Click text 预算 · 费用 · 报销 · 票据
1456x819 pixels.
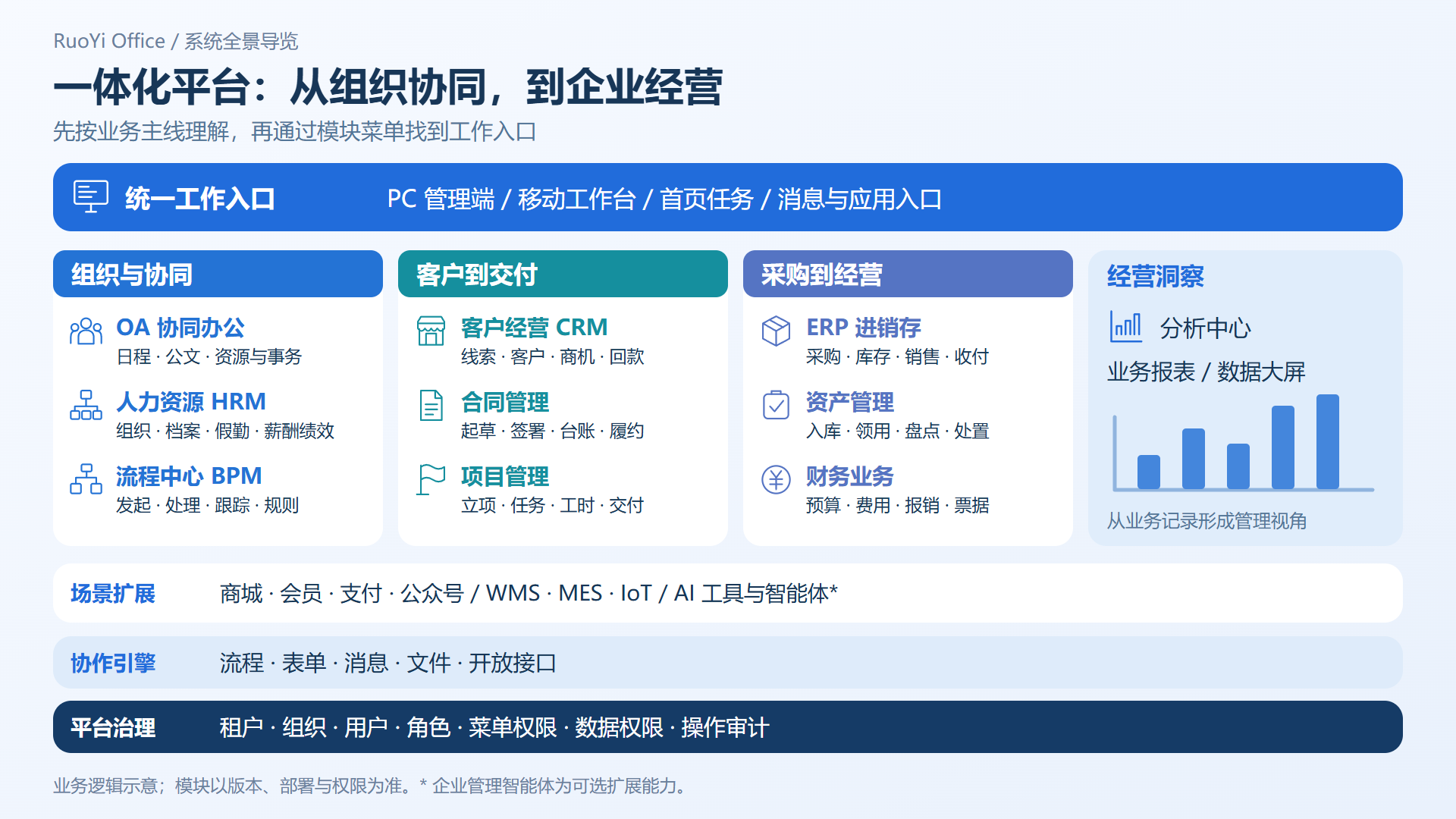point(898,505)
